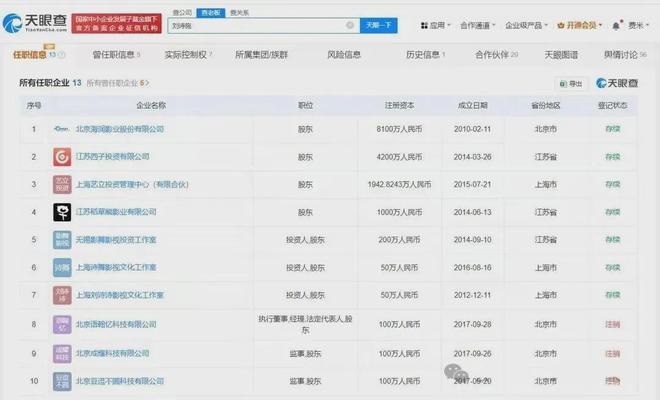Clear the search box with the X icon
This screenshot has height=400, width=660.
point(350,25)
